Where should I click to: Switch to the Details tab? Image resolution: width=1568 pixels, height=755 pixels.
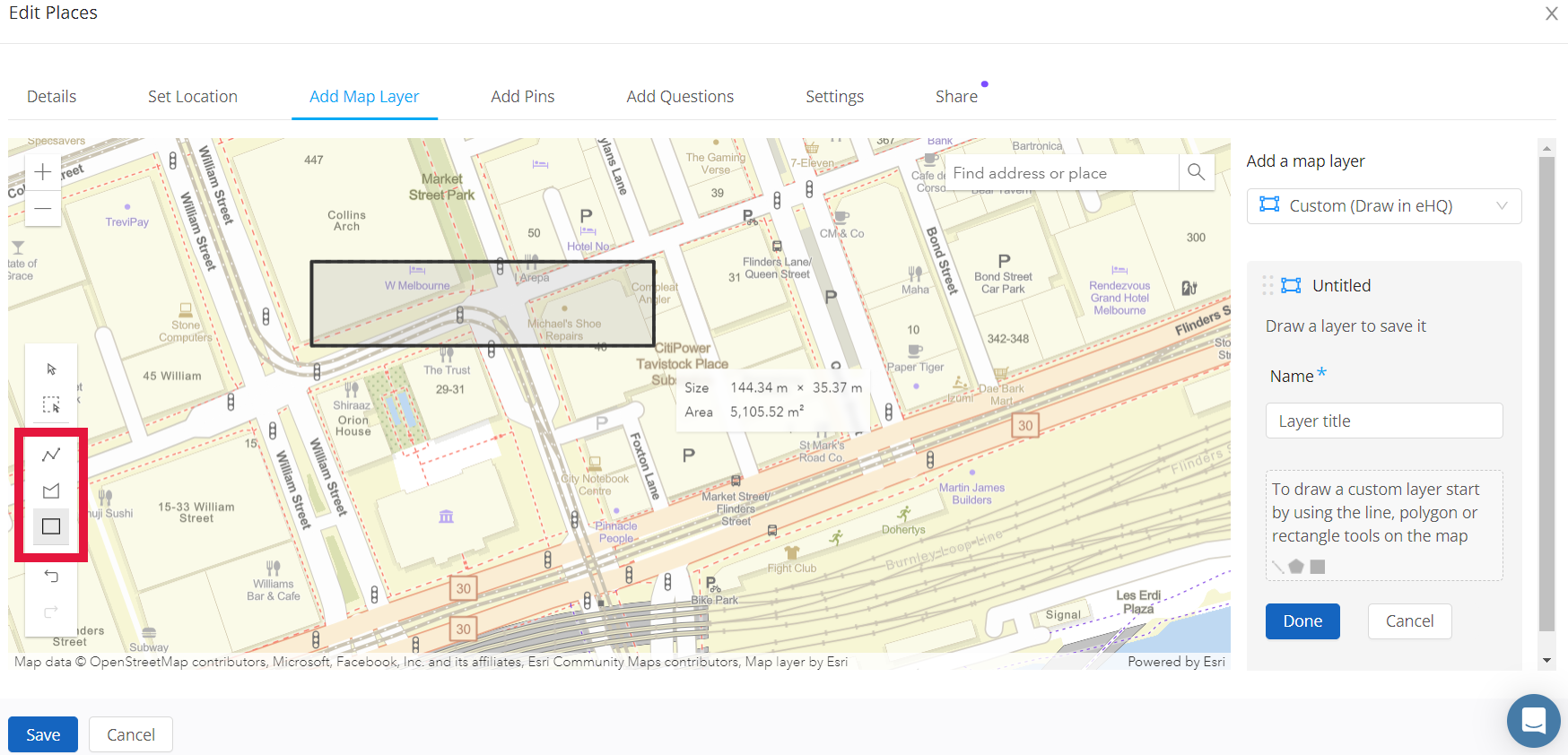51,97
